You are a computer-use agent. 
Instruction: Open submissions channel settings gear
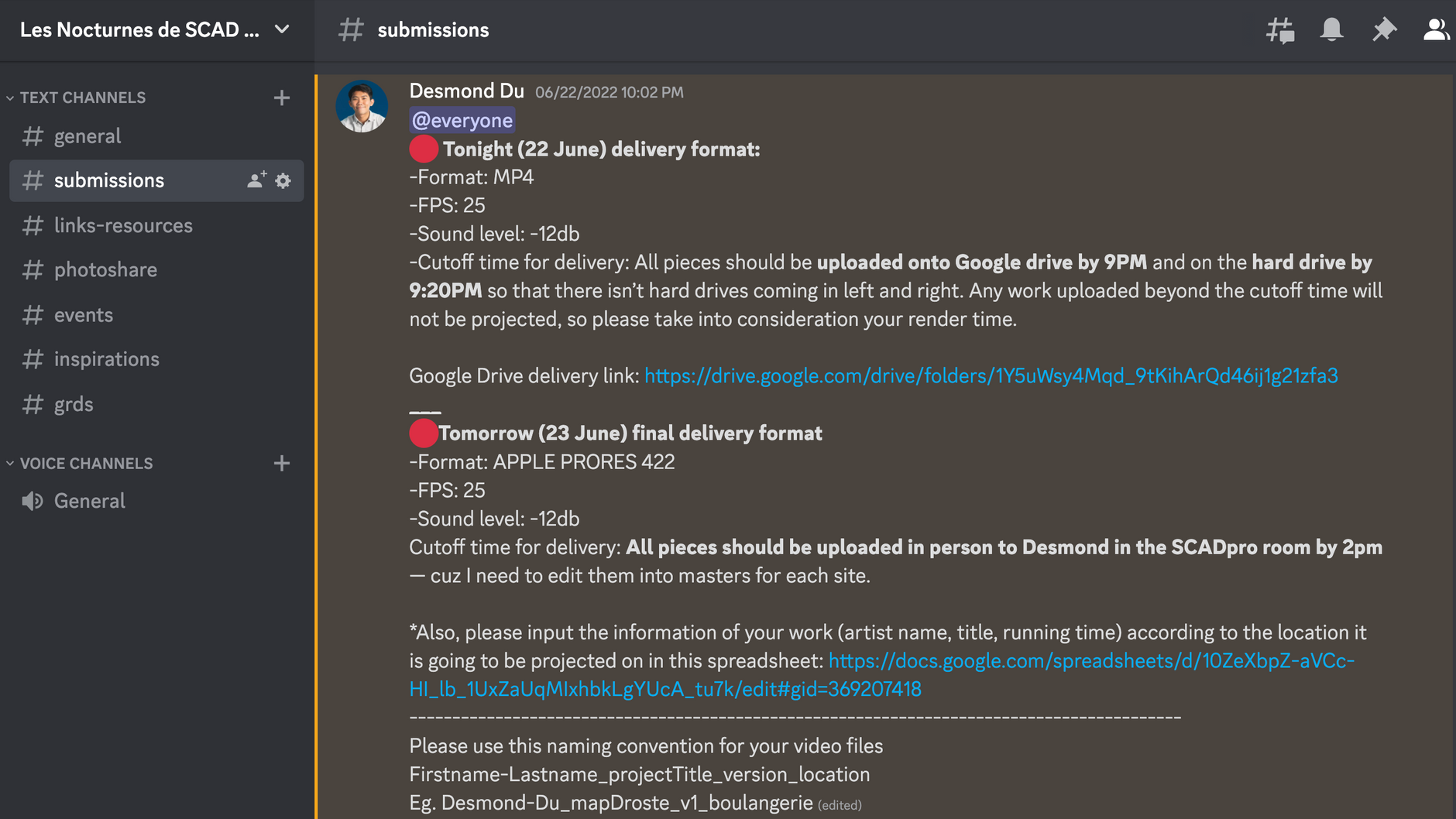point(283,180)
